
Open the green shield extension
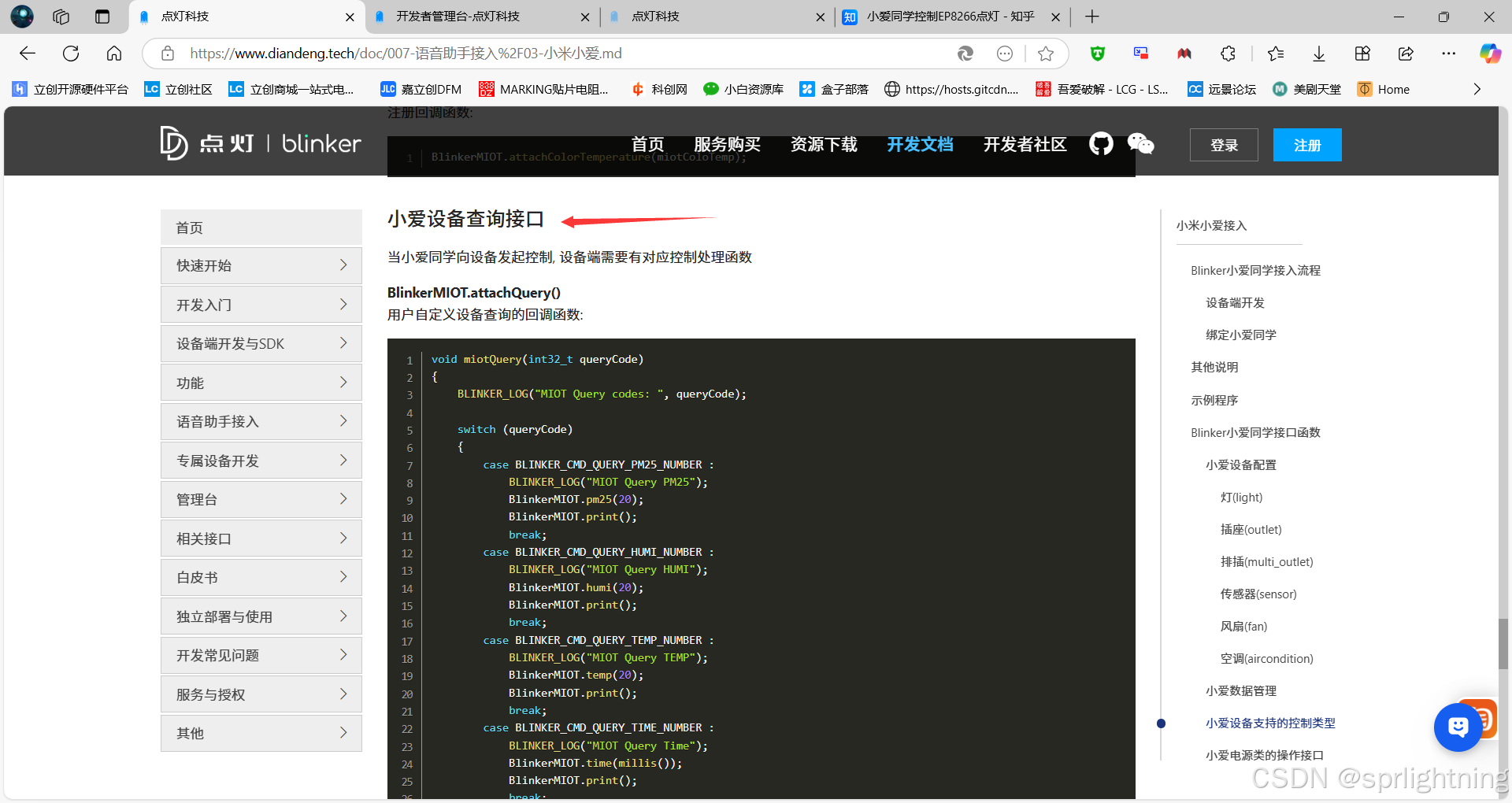tap(1098, 54)
